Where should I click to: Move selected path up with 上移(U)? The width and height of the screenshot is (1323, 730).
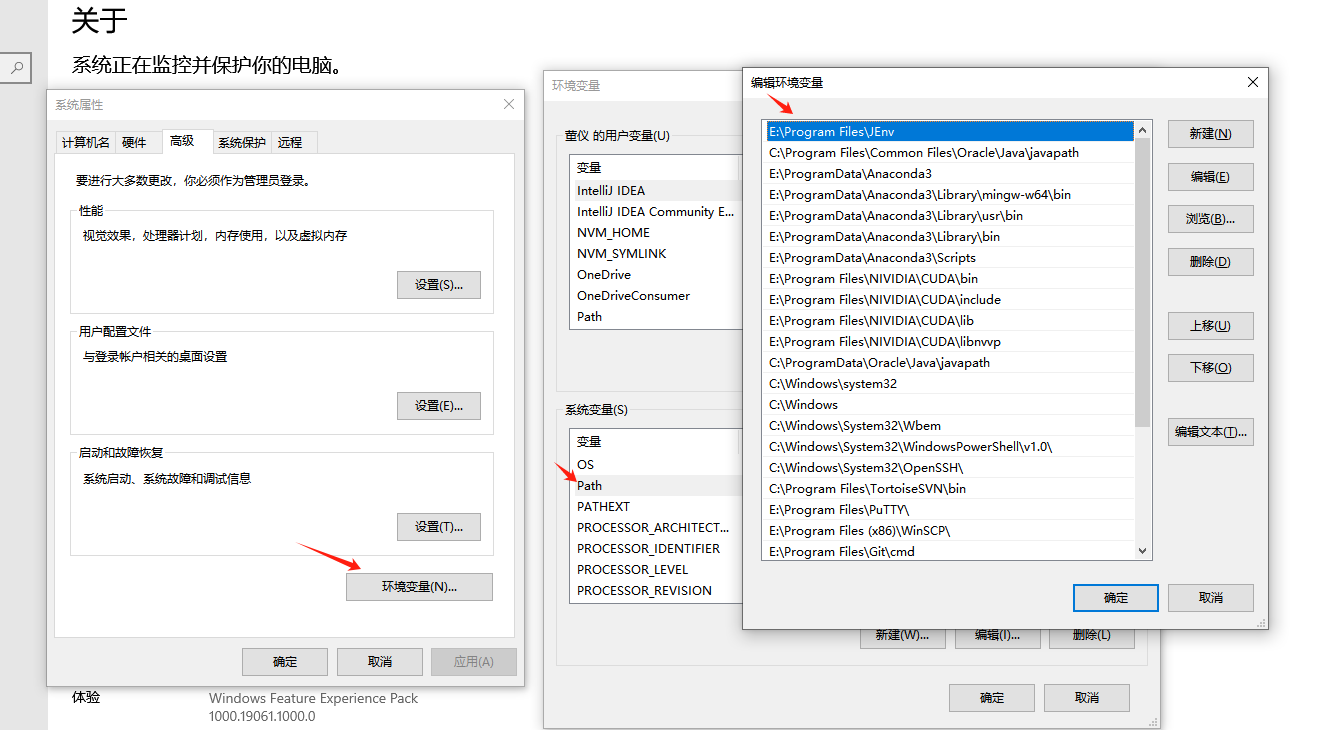[1210, 324]
